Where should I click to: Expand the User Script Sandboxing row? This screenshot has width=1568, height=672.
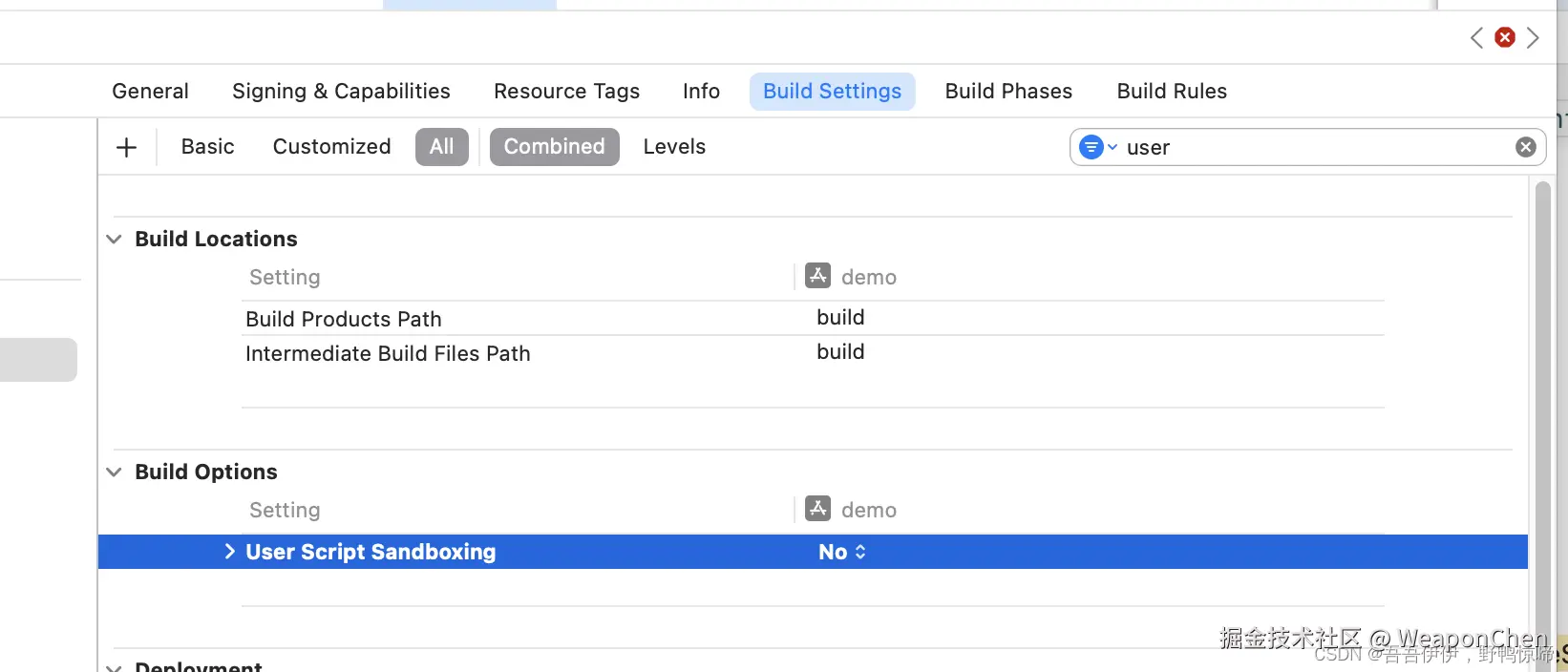tap(229, 552)
